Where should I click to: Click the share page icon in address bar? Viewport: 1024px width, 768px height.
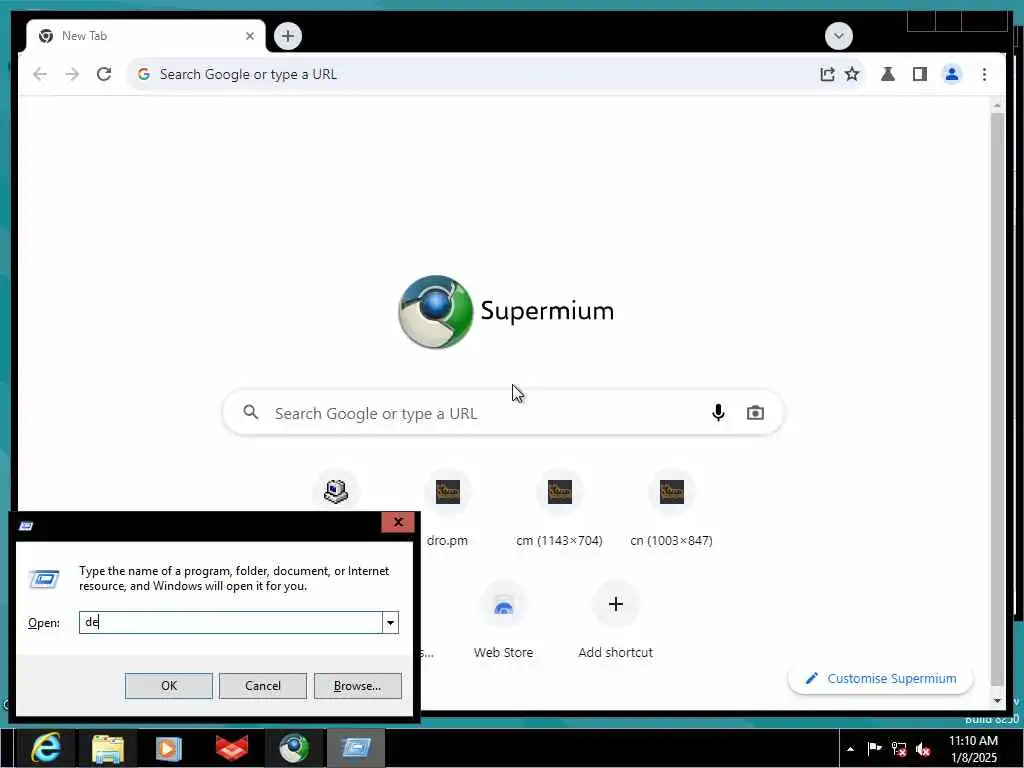tap(827, 74)
